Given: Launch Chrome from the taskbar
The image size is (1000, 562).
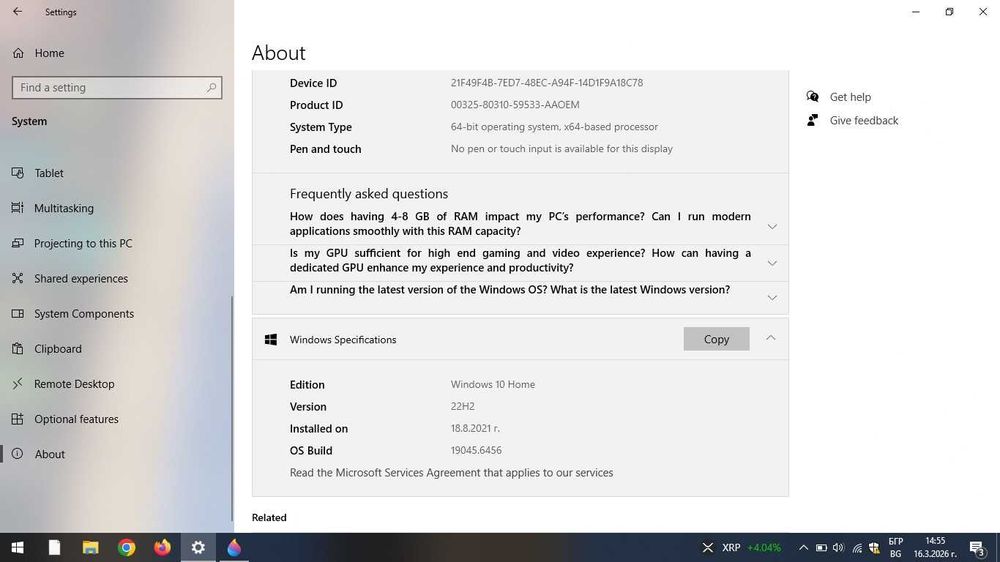Looking at the screenshot, I should pyautogui.click(x=126, y=547).
